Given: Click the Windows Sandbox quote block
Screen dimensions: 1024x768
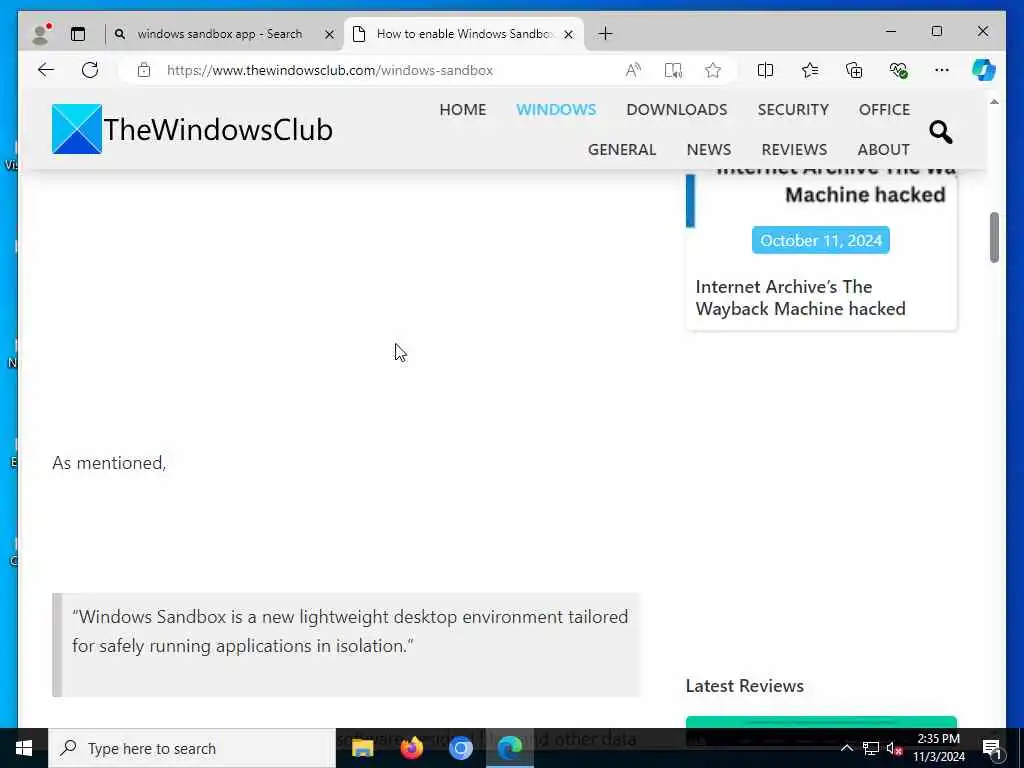Looking at the screenshot, I should [346, 645].
